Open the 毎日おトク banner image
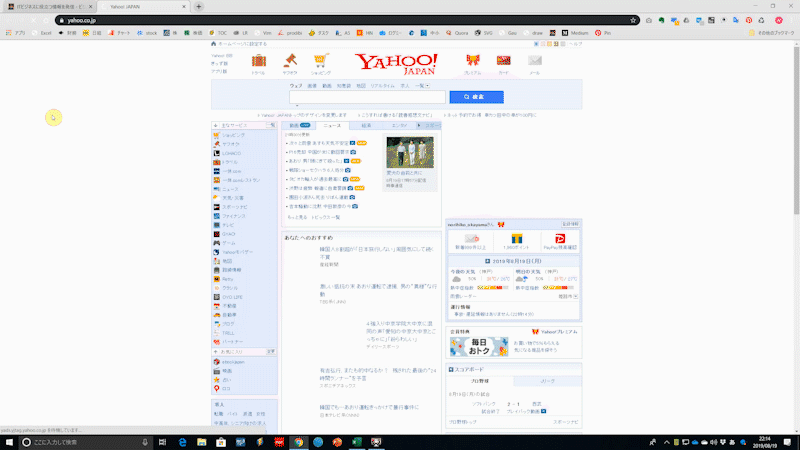This screenshot has height=450, width=800. [479, 346]
